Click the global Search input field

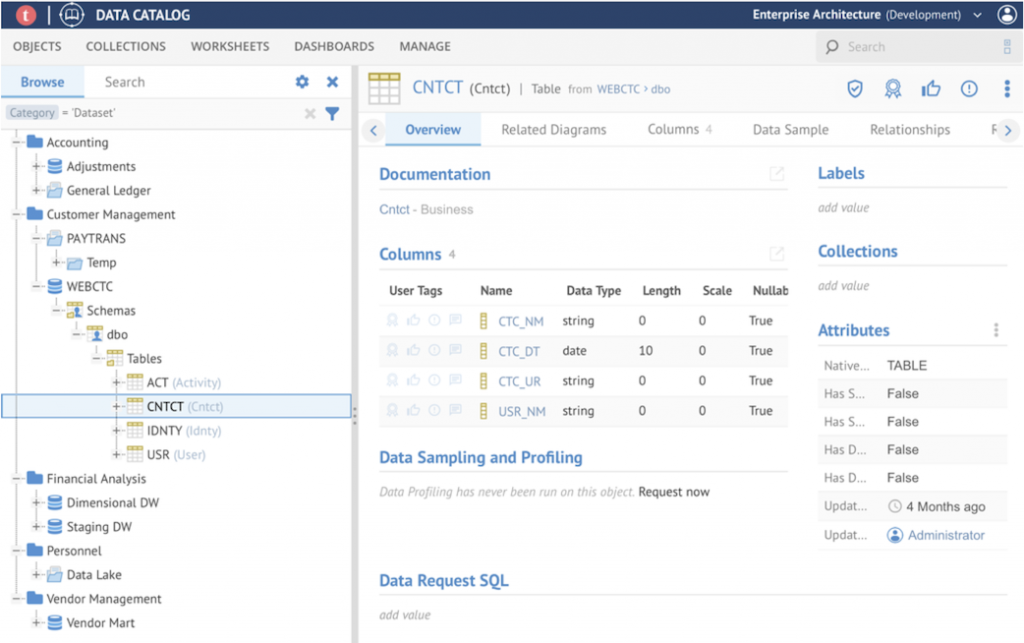pos(920,46)
